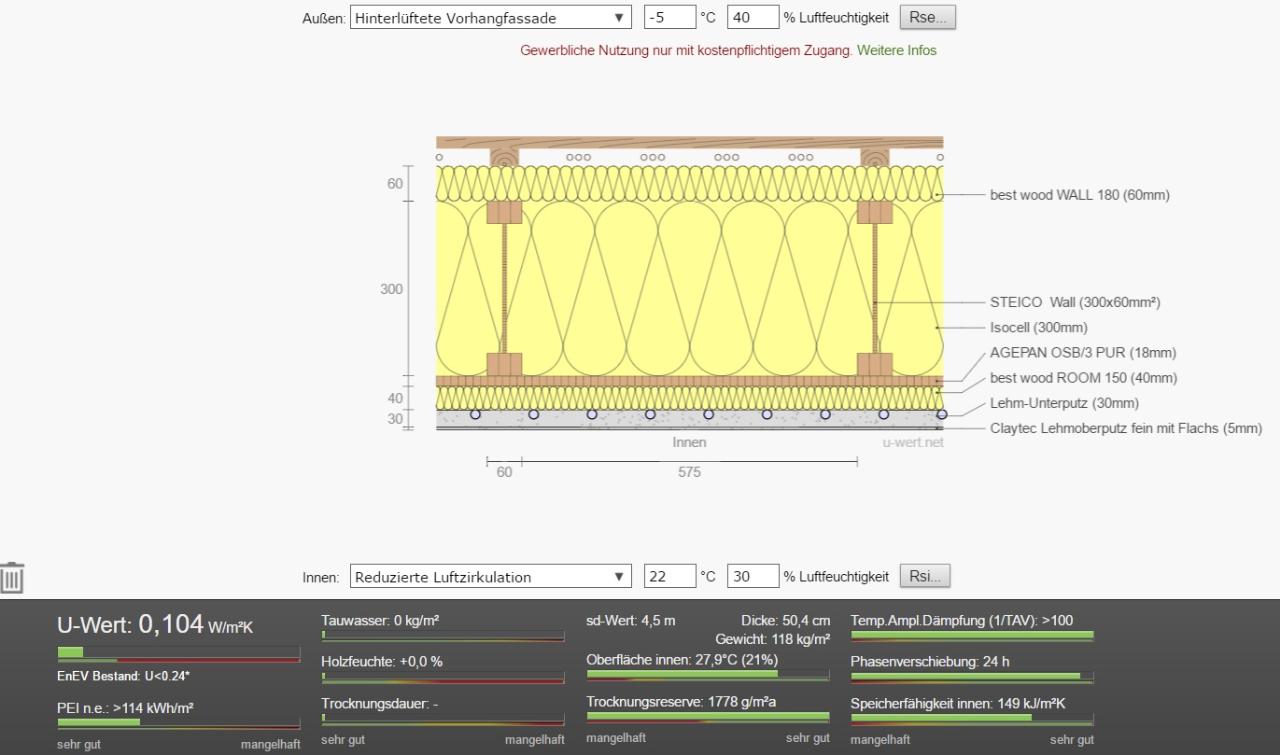Open the Weitere Infos link
This screenshot has width=1280, height=755.
click(897, 50)
